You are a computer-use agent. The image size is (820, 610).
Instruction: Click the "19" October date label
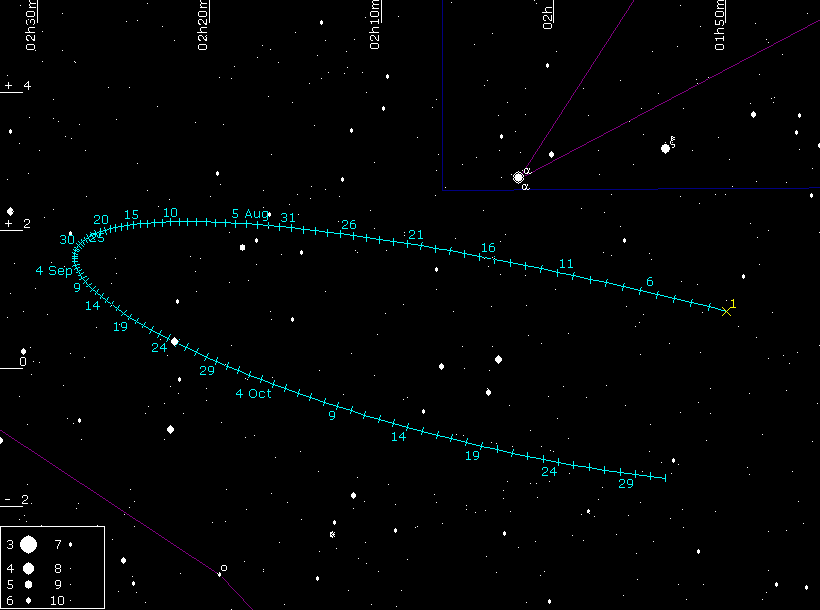472,456
